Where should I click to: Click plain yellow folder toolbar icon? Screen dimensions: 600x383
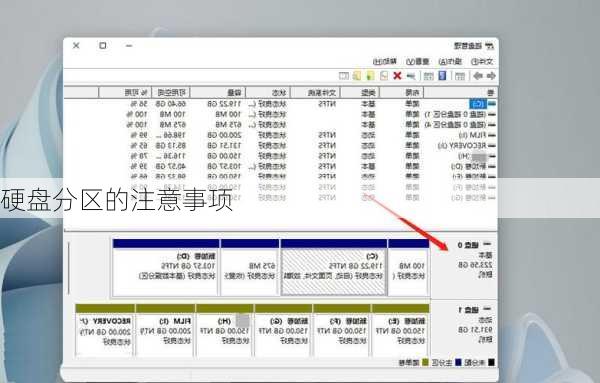point(357,75)
